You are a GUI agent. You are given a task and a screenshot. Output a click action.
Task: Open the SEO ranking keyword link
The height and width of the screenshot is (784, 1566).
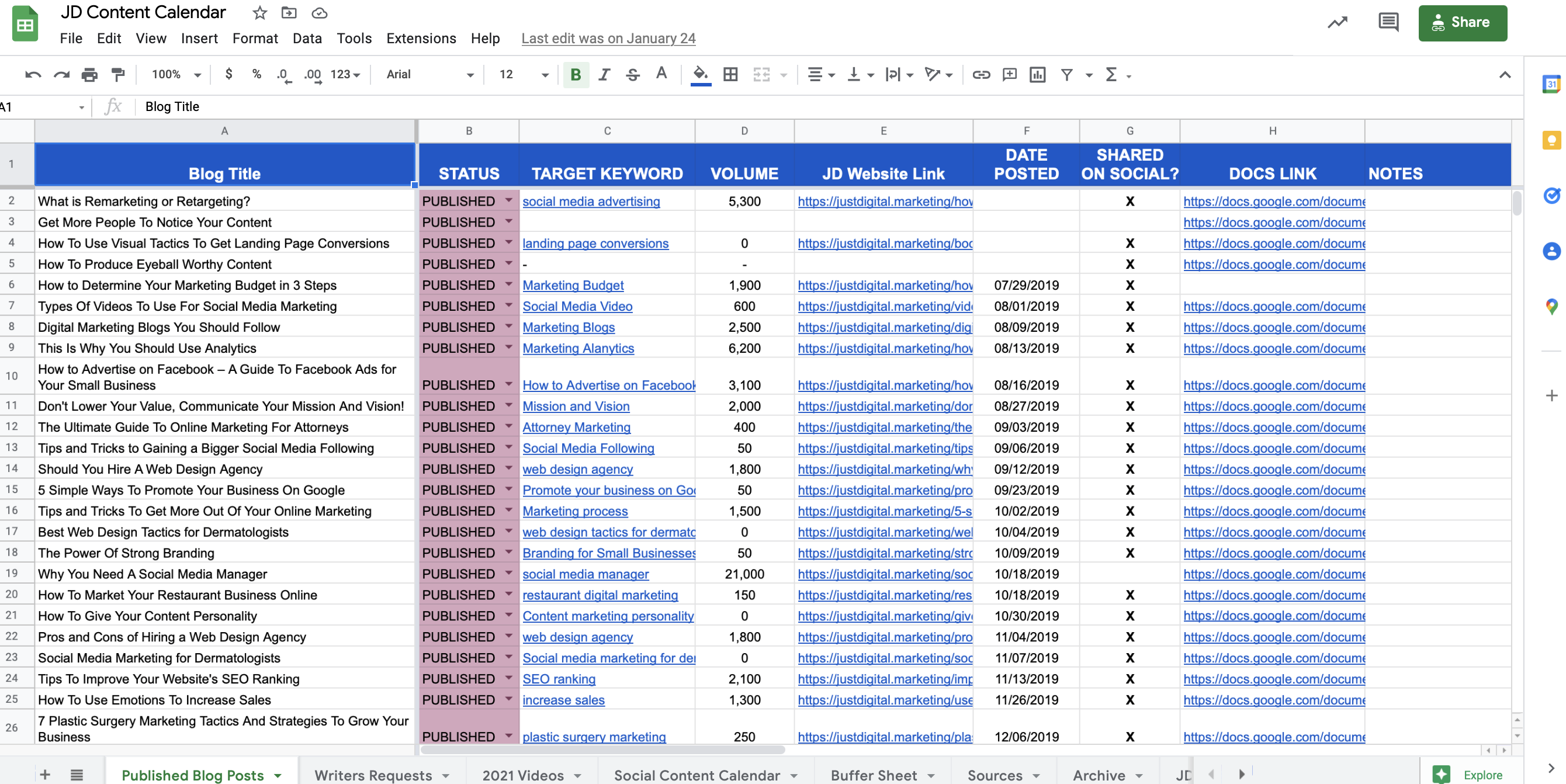point(559,679)
